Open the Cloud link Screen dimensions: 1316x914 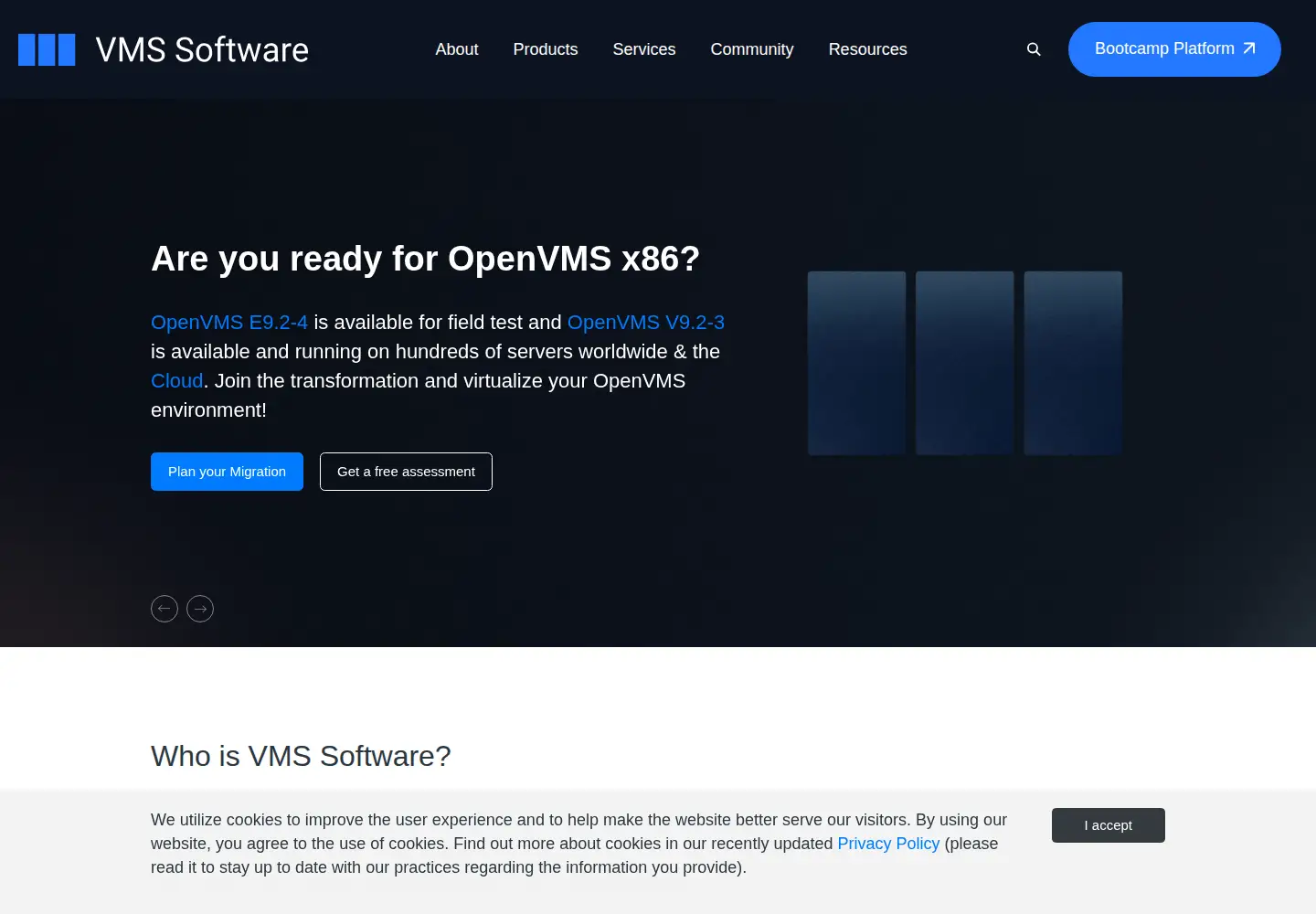(x=177, y=381)
